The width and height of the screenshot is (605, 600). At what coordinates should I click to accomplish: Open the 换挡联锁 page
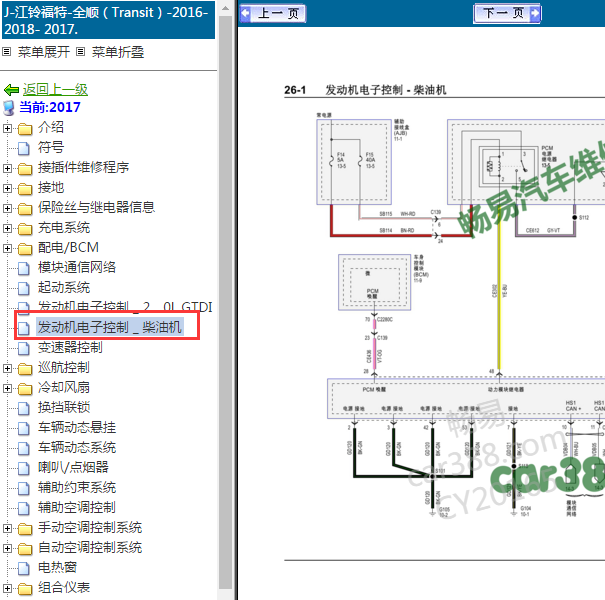(x=64, y=407)
